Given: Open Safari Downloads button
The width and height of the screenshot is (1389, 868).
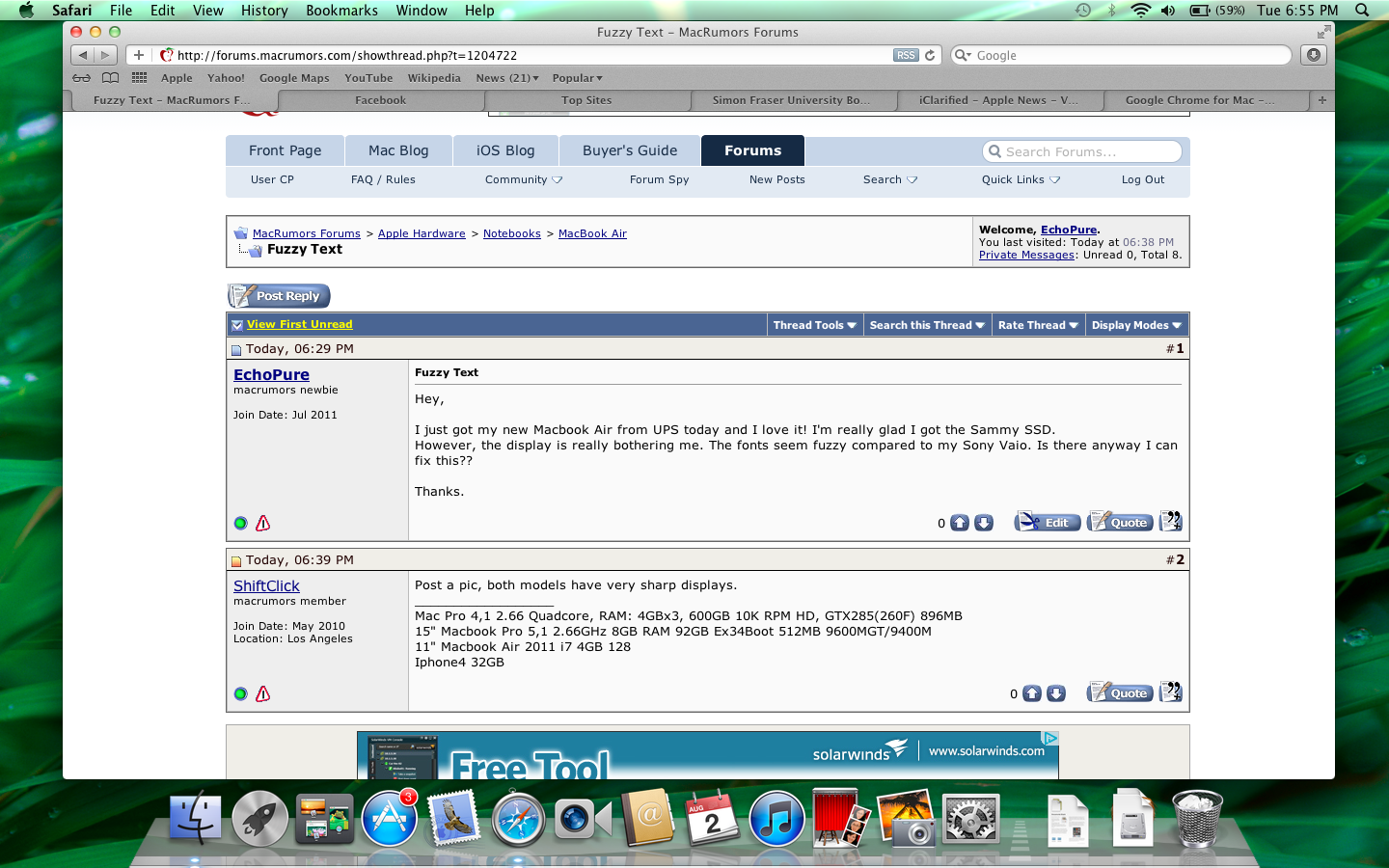Looking at the screenshot, I should point(1314,55).
